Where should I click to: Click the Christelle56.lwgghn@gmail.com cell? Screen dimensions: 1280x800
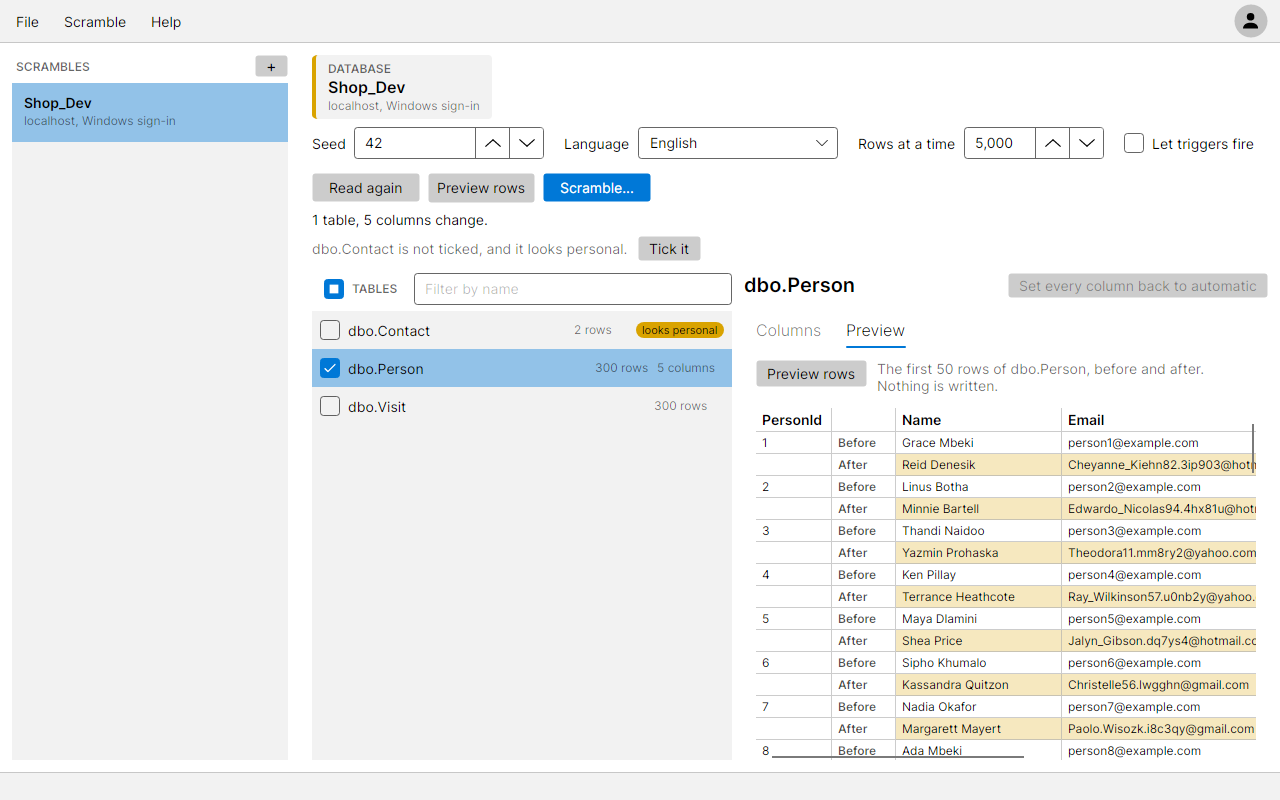[1159, 685]
